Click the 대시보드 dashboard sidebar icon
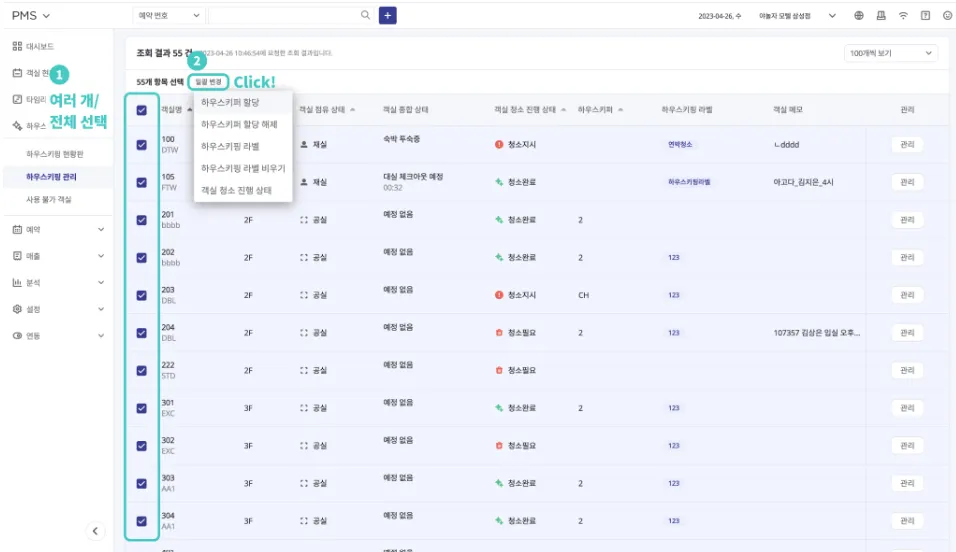This screenshot has height=552, width=956. click(x=17, y=46)
